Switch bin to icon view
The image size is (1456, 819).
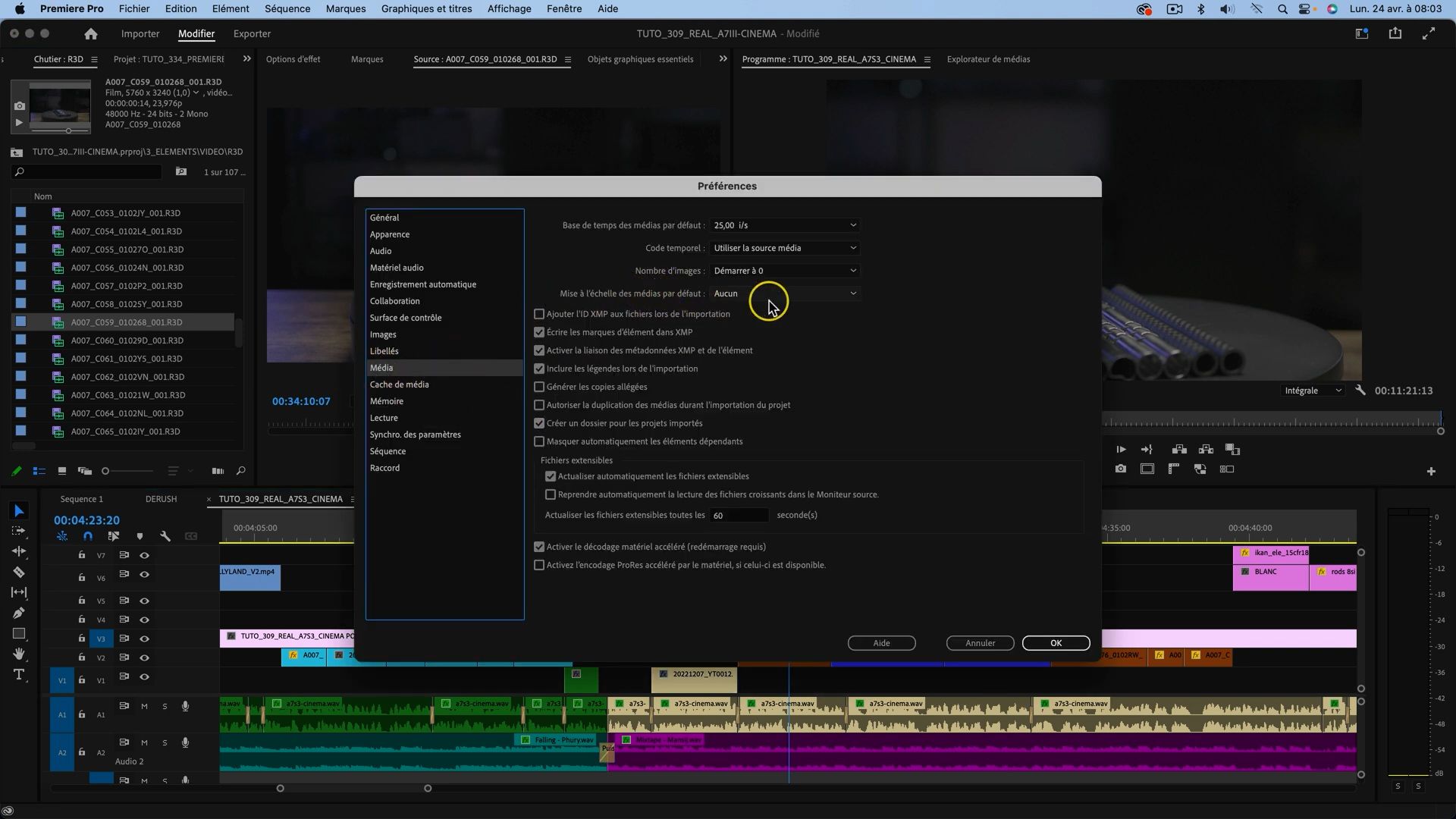click(62, 471)
